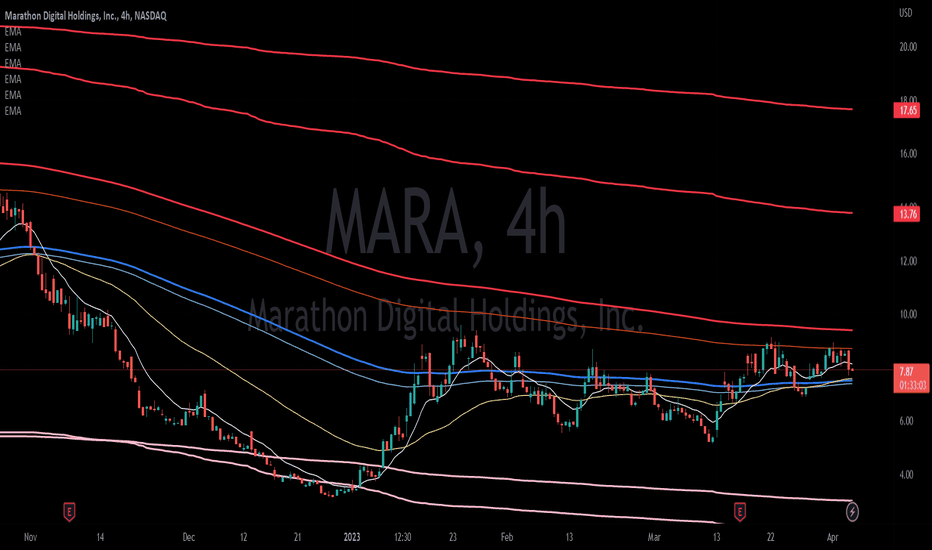Click the Marathon Digital Holdings, Inc. chart title

pos(86,16)
